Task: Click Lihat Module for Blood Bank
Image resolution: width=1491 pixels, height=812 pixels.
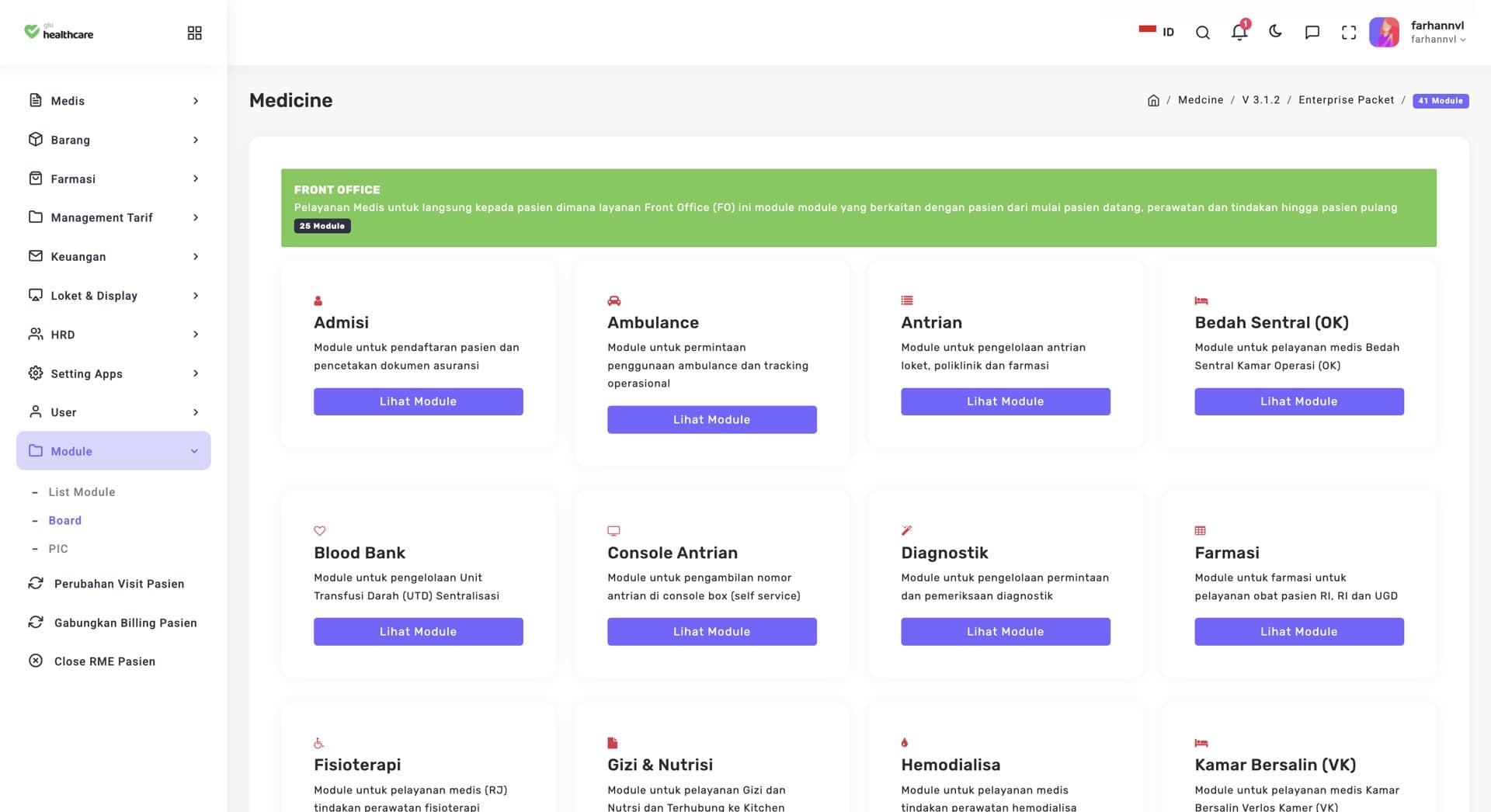Action: [418, 631]
